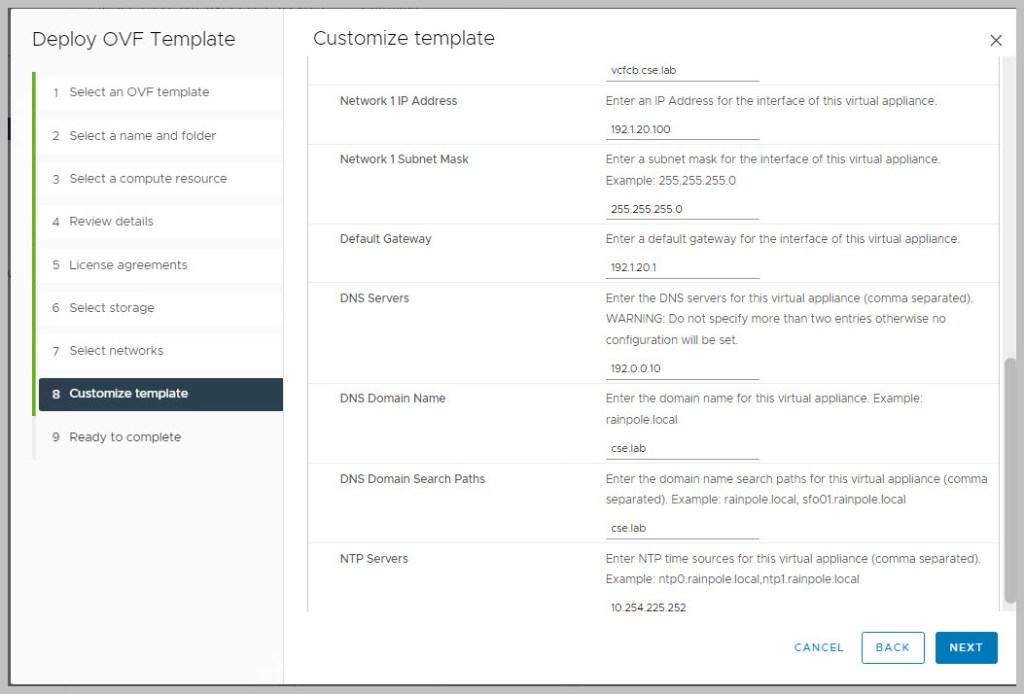The height and width of the screenshot is (694, 1024).
Task: Edit the Network 1 IP Address field
Action: (682, 130)
